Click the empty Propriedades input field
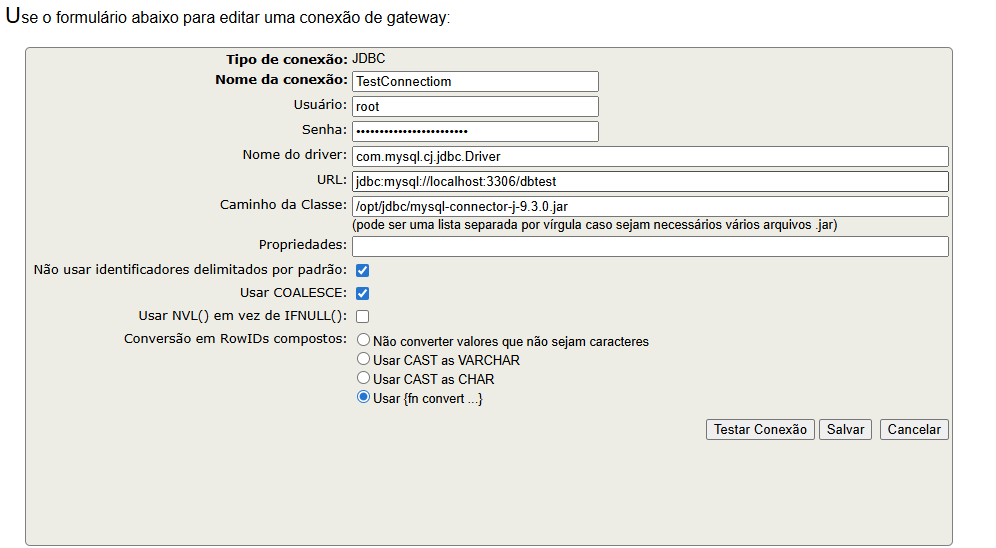 coord(649,246)
